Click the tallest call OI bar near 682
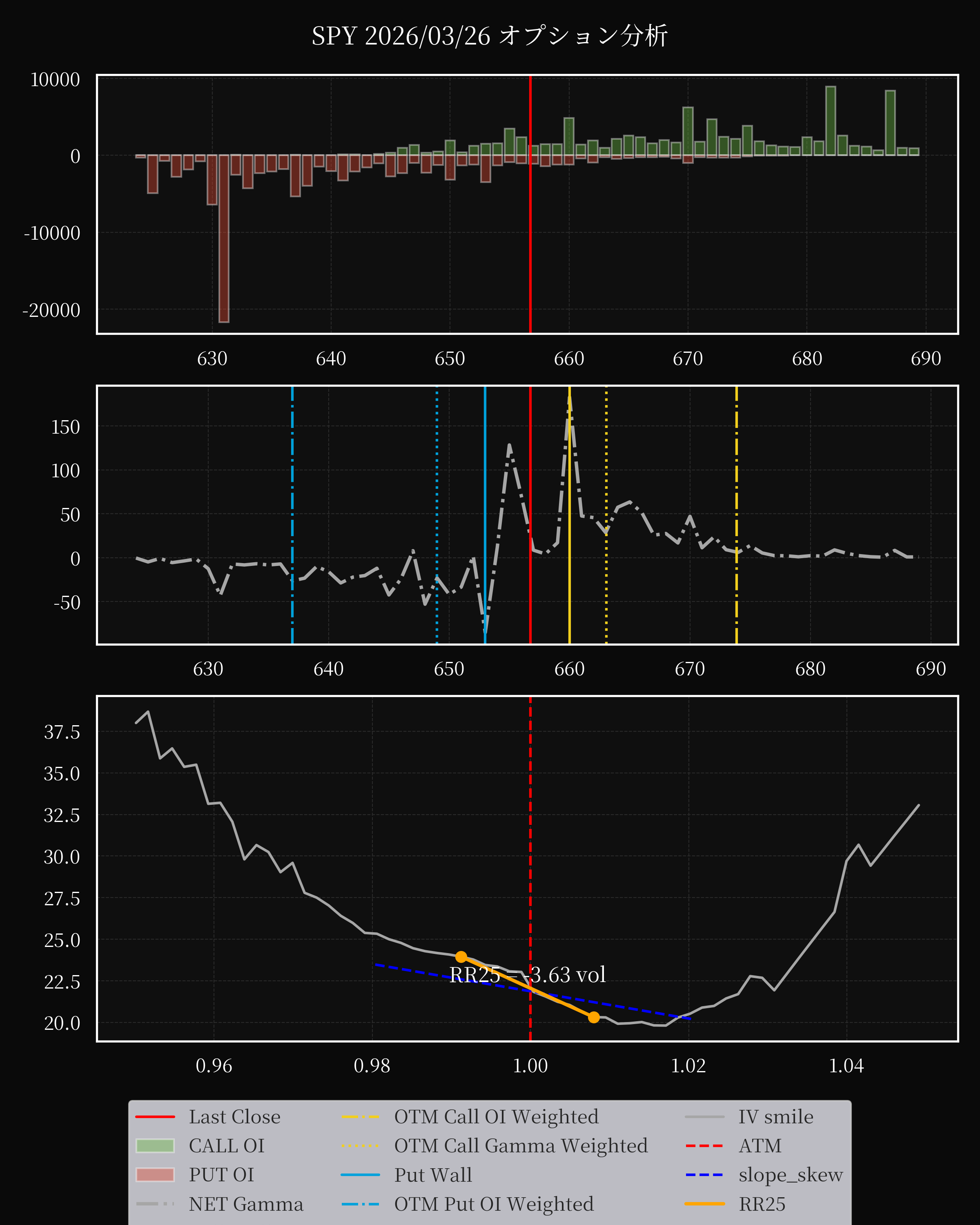Image resolution: width=980 pixels, height=1225 pixels. click(831, 120)
